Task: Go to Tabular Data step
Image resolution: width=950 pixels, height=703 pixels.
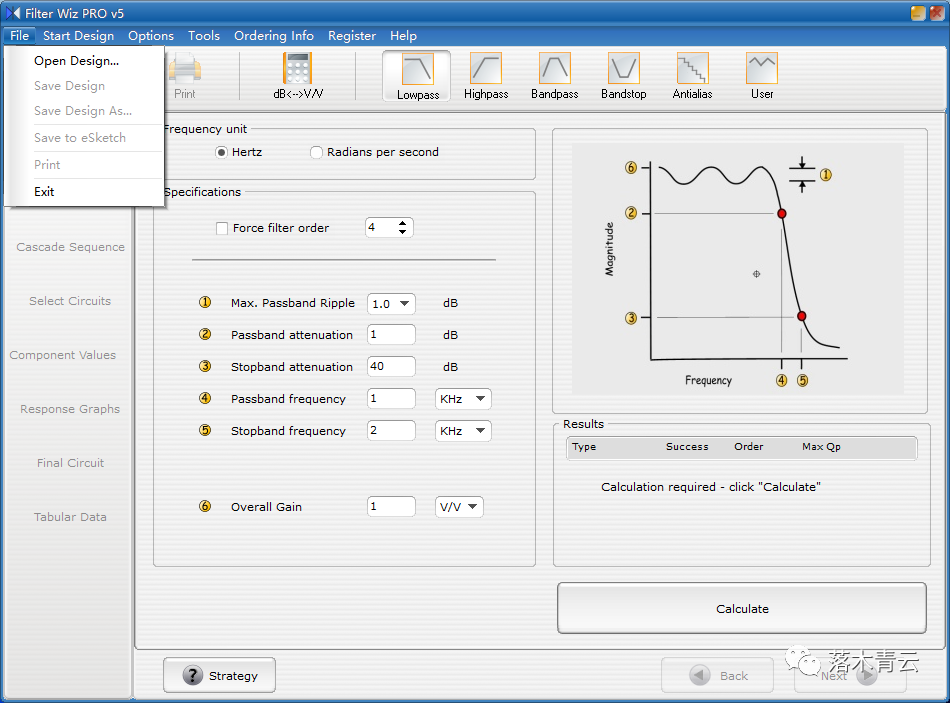Action: [70, 516]
